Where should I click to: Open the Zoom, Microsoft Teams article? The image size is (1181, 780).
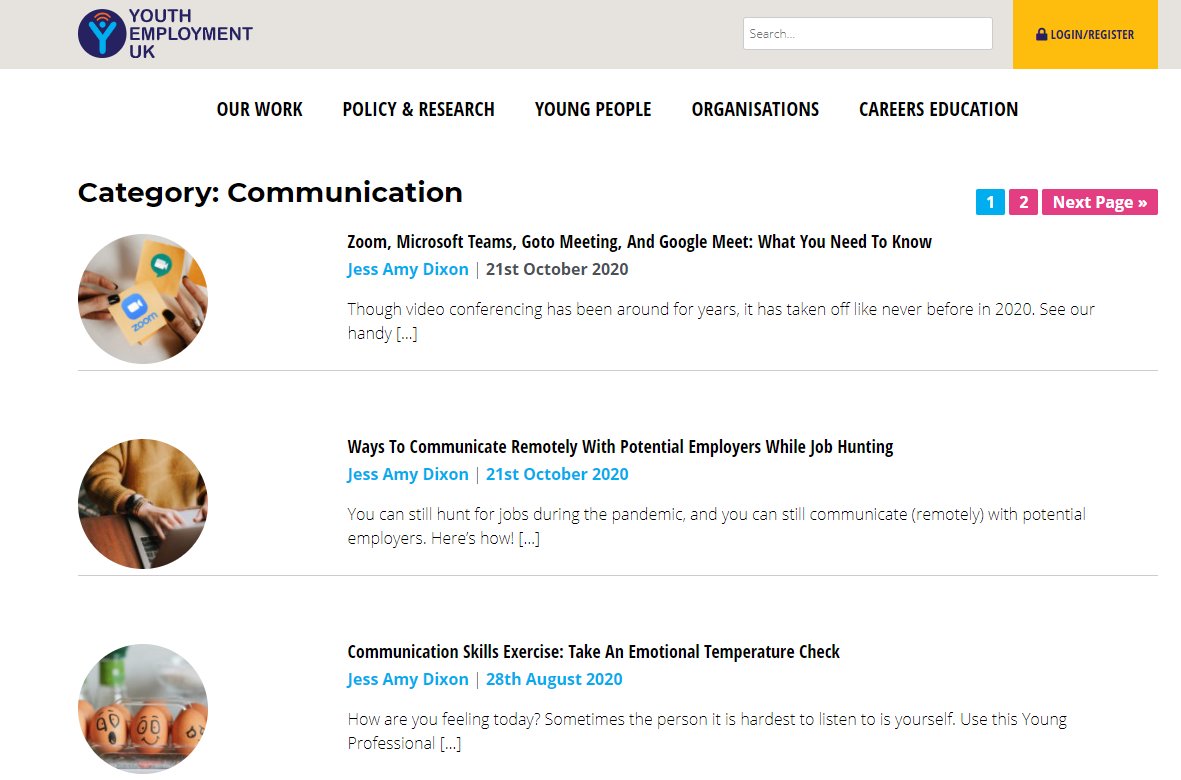[x=638, y=241]
